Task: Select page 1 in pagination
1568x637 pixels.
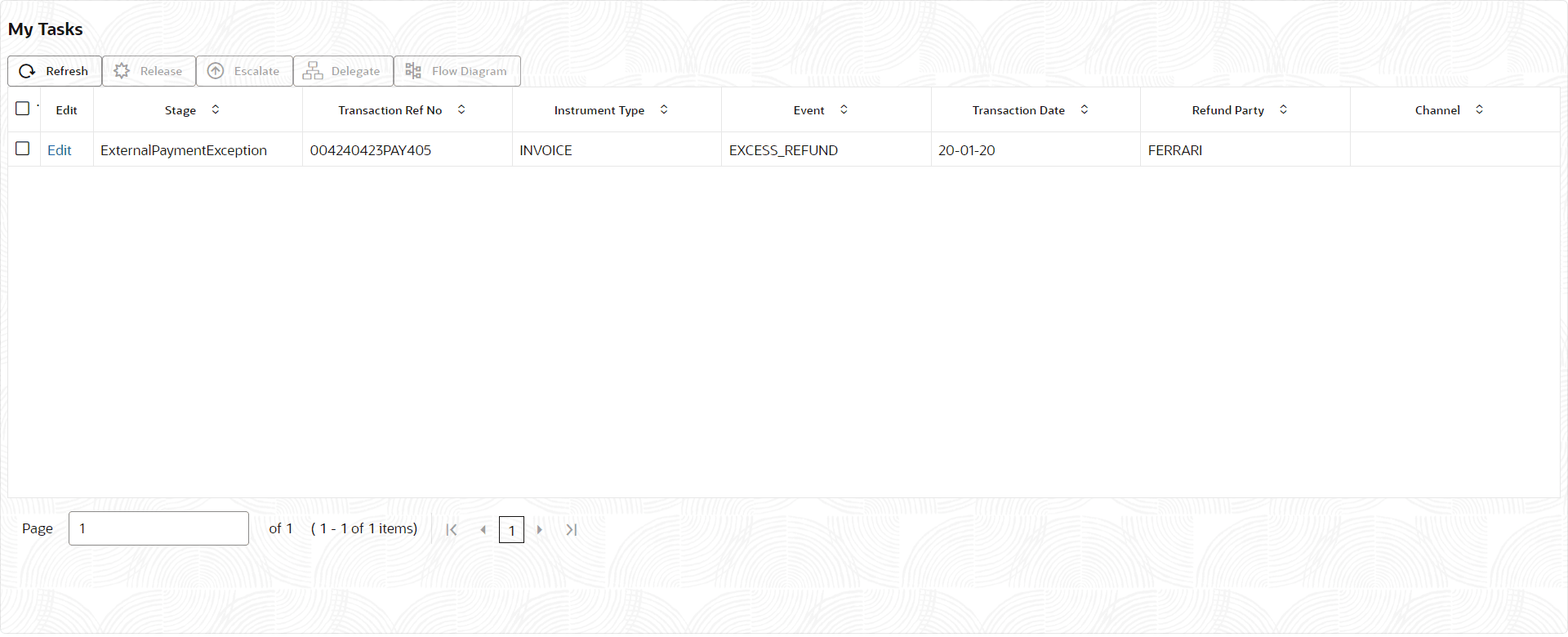Action: 511,530
